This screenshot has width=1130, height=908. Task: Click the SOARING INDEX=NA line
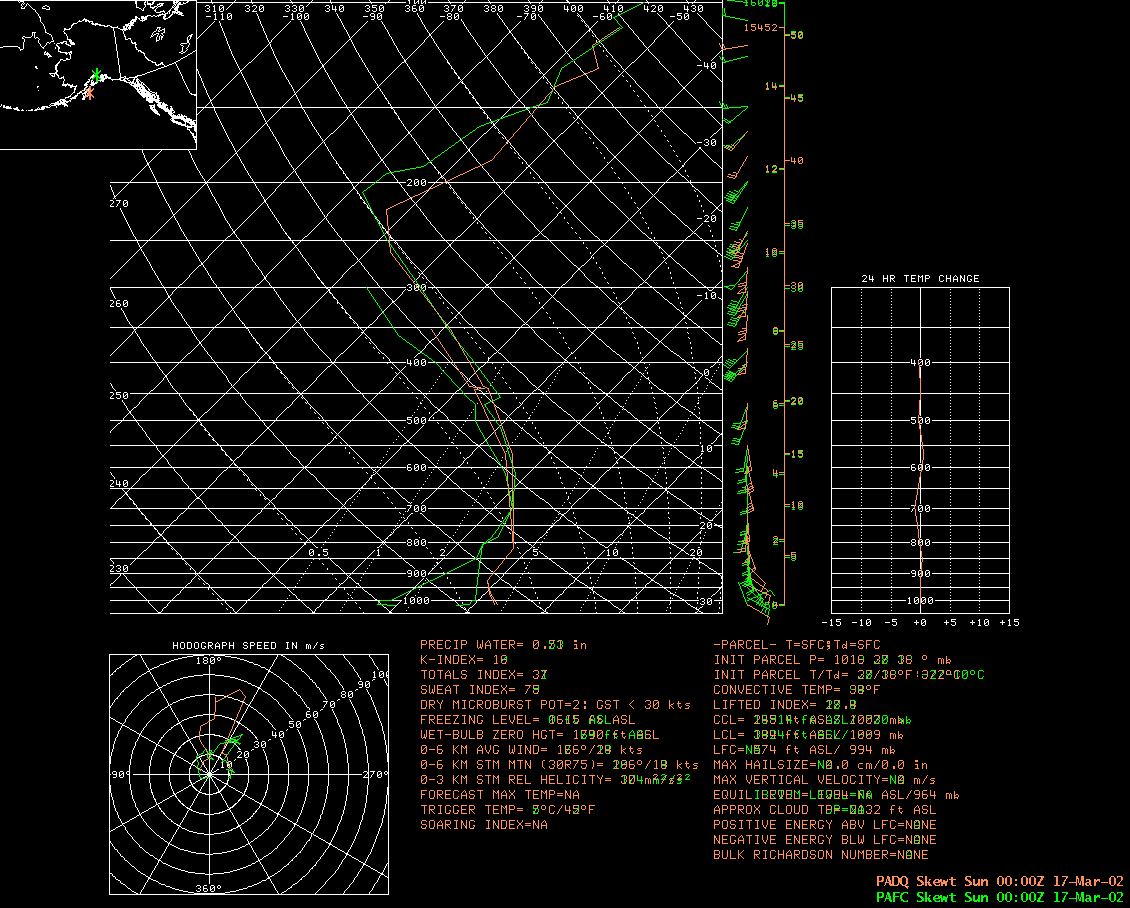pyautogui.click(x=484, y=824)
